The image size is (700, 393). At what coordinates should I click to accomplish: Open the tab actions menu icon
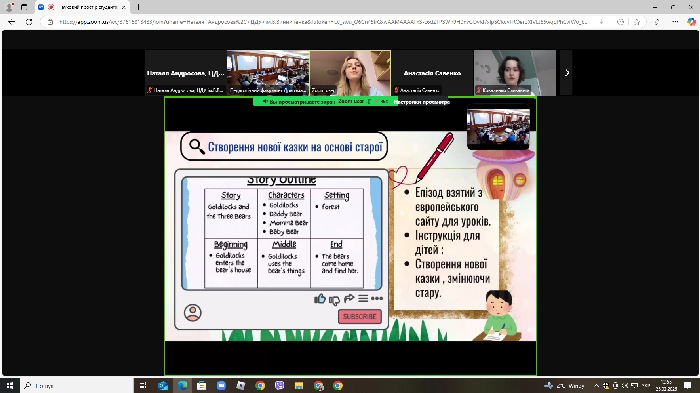coord(24,7)
